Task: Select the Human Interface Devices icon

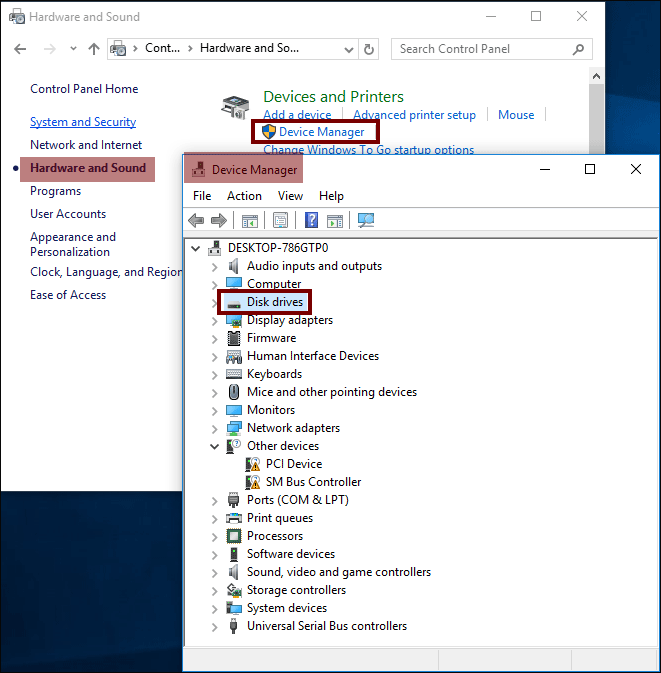Action: coord(234,356)
